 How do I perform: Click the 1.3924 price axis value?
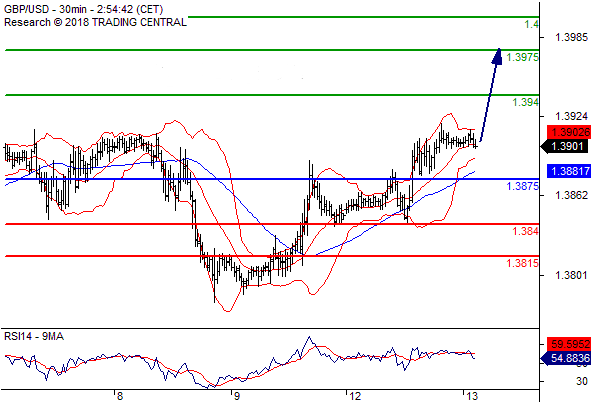pos(571,116)
